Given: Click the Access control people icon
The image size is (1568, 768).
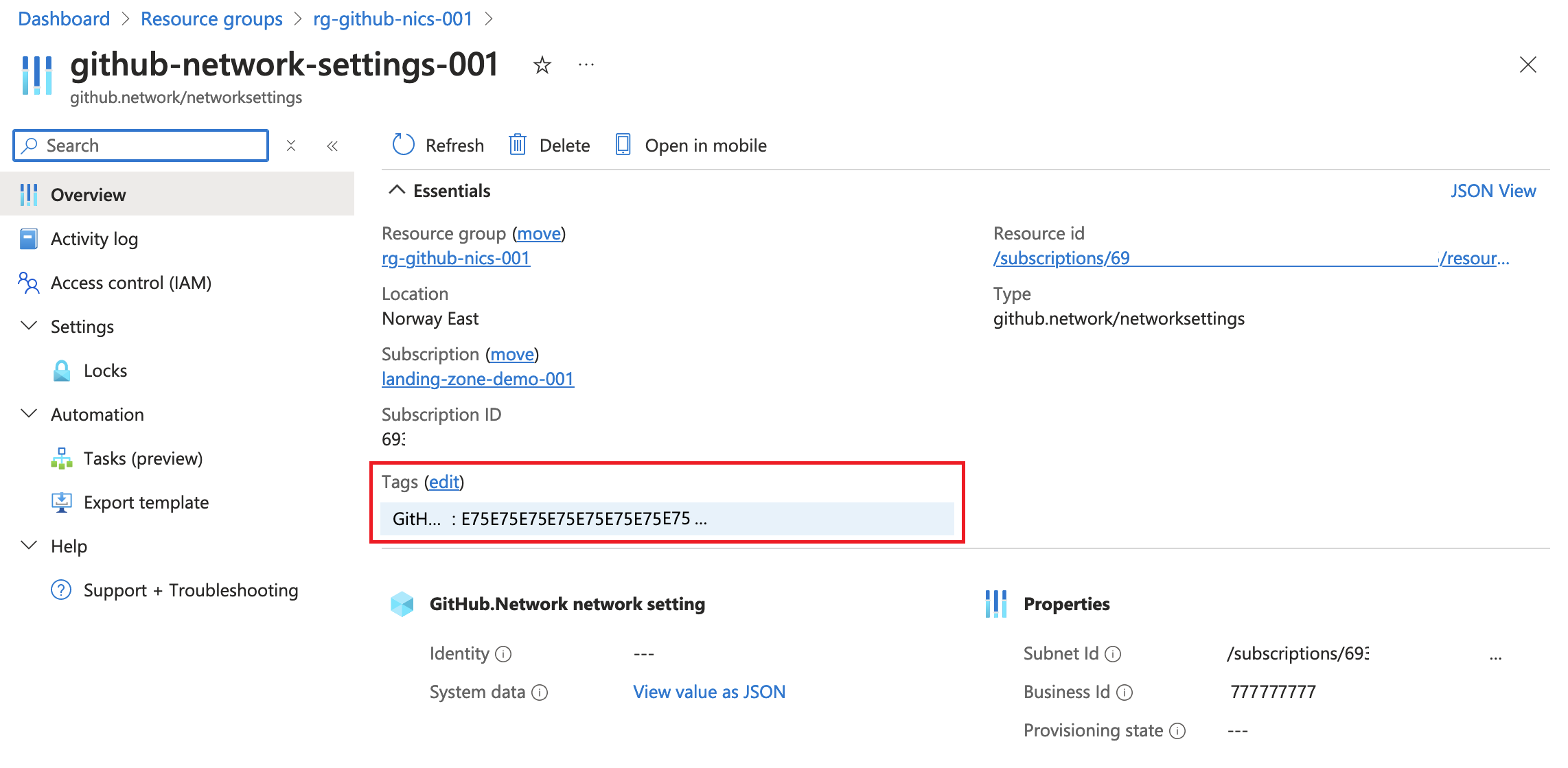Looking at the screenshot, I should (29, 283).
